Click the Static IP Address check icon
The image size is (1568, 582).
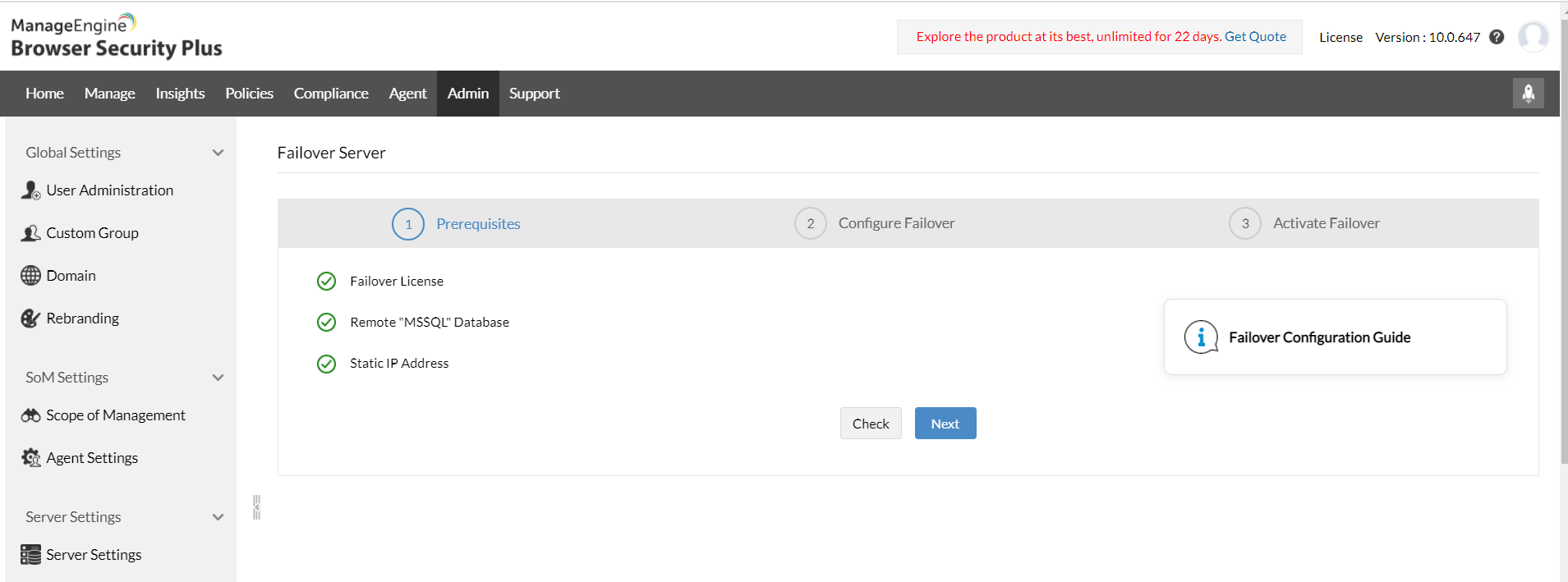326,364
